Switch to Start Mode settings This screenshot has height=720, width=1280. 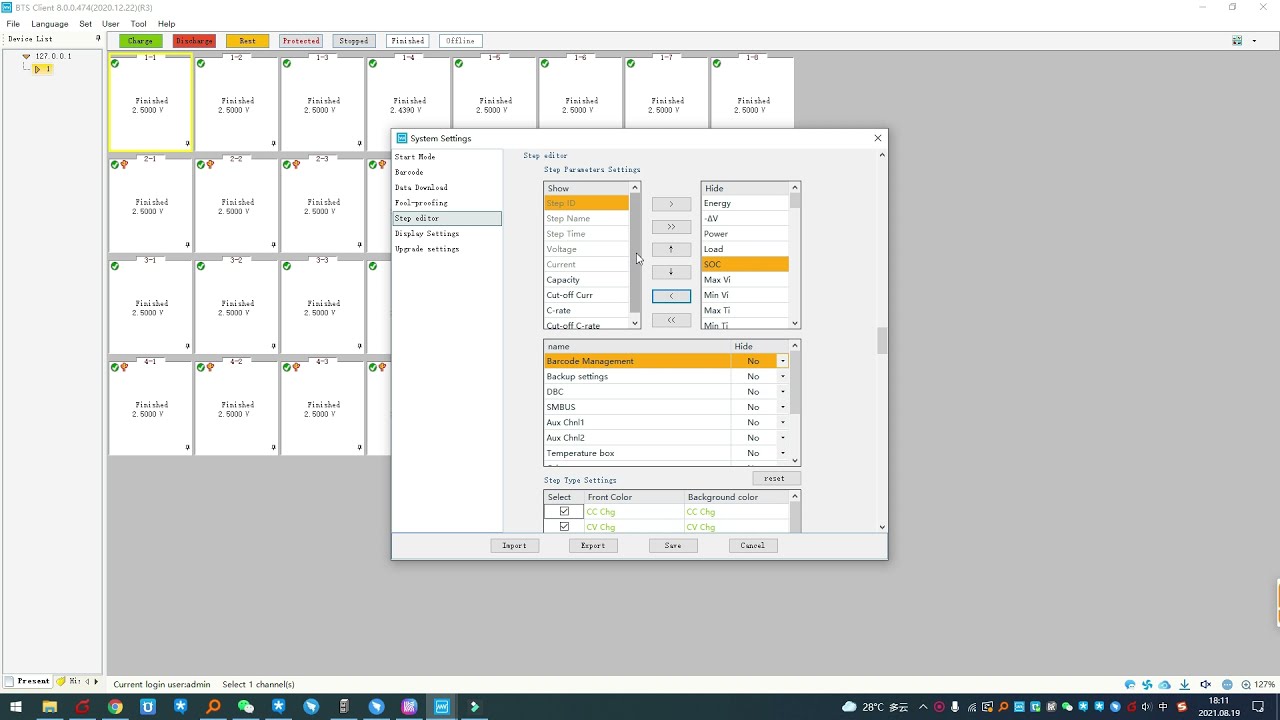[x=415, y=157]
